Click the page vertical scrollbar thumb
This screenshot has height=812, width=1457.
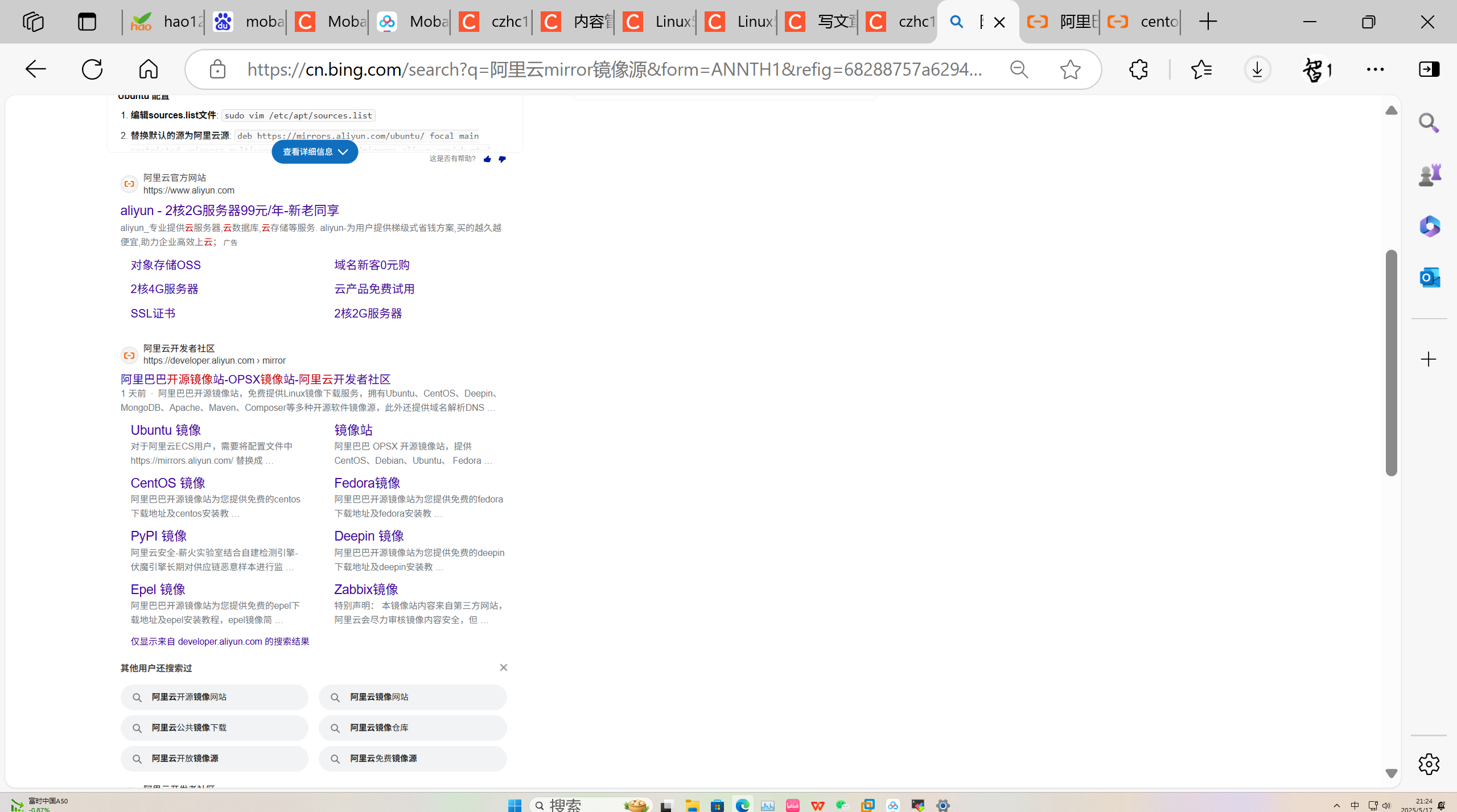click(1391, 362)
